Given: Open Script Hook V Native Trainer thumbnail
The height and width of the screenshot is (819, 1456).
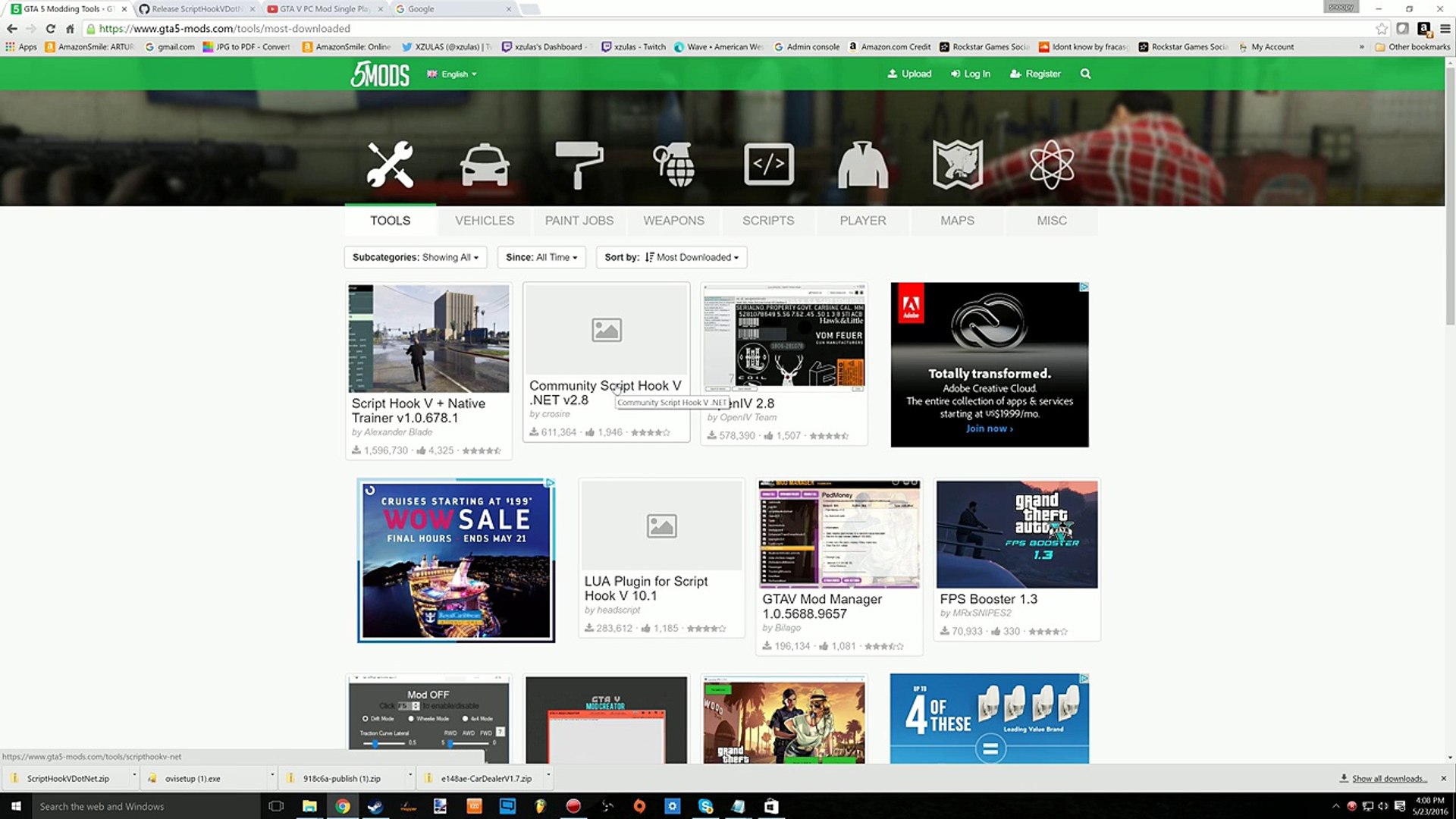Looking at the screenshot, I should (x=428, y=338).
